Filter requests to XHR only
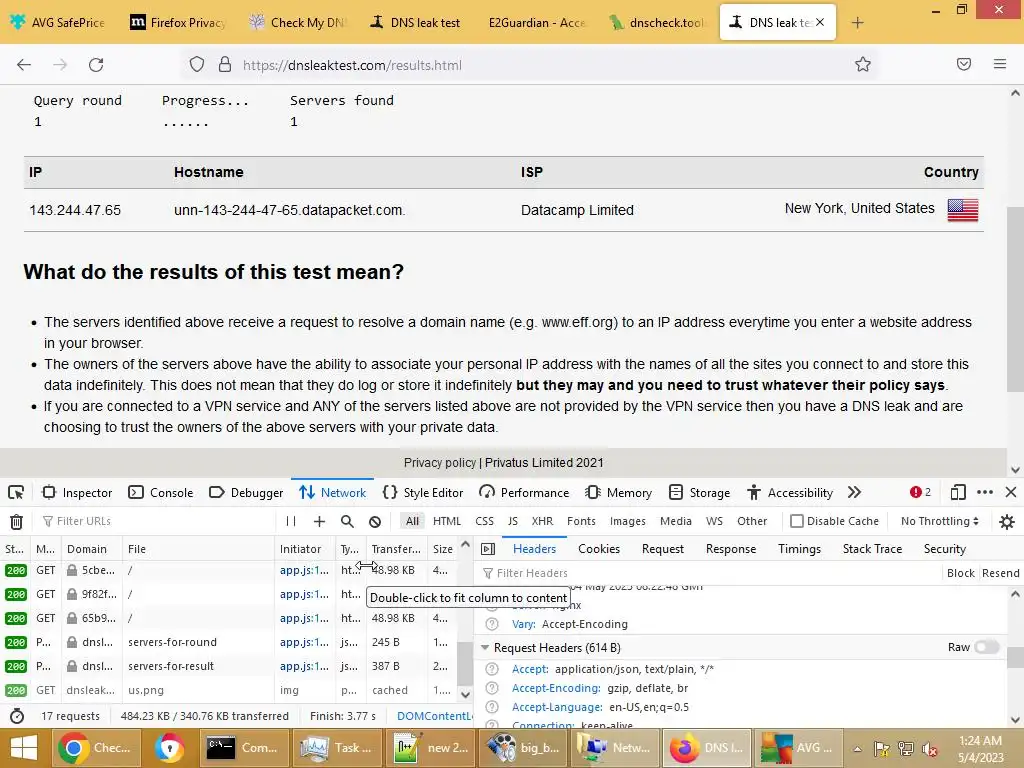Screen dimensions: 1024x768 point(542,521)
